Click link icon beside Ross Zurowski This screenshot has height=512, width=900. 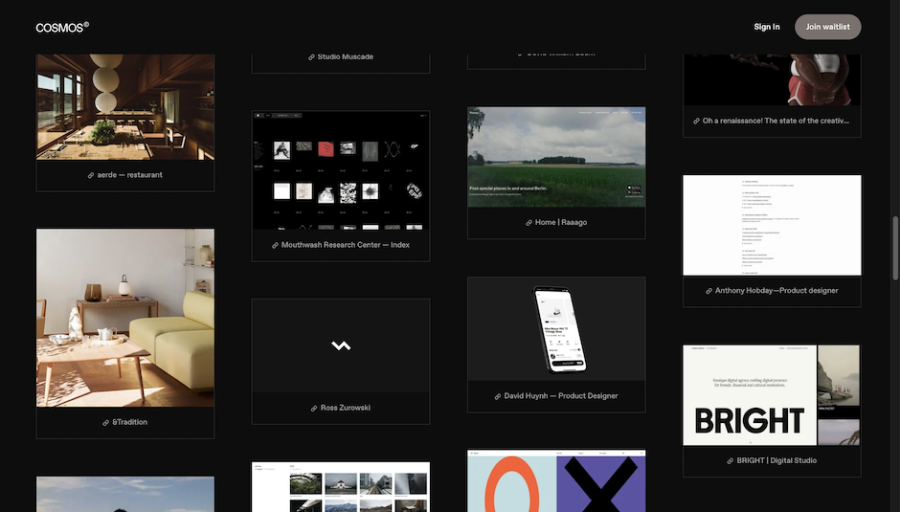click(x=314, y=408)
